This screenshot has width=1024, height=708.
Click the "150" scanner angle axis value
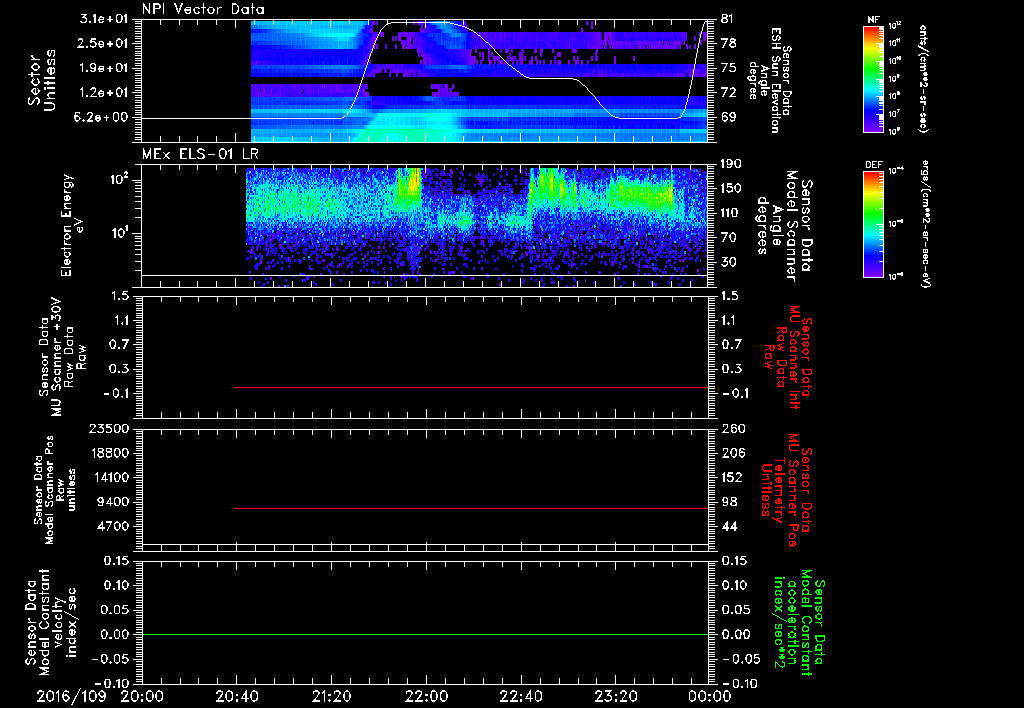click(733, 188)
